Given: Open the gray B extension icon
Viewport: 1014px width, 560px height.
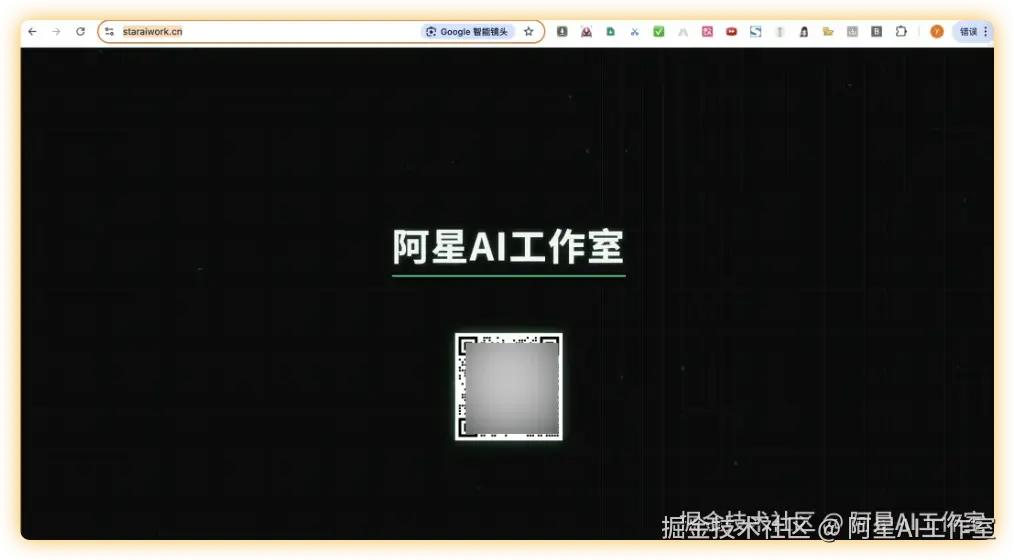Looking at the screenshot, I should click(x=876, y=32).
